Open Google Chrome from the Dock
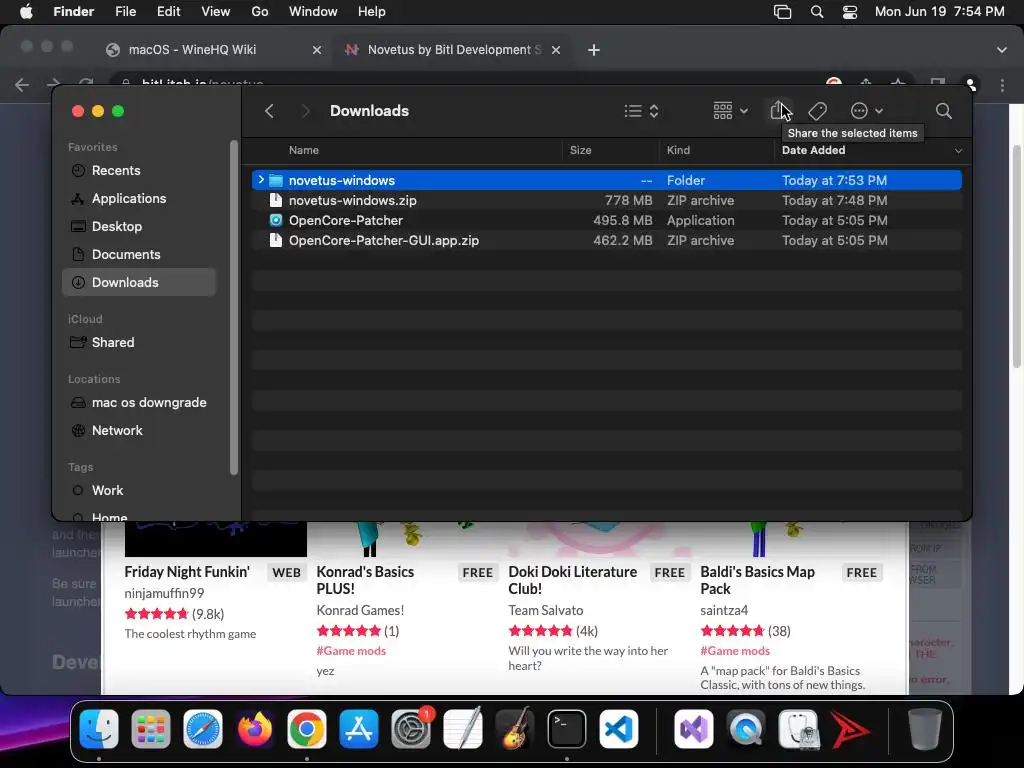Image resolution: width=1024 pixels, height=768 pixels. (x=307, y=729)
